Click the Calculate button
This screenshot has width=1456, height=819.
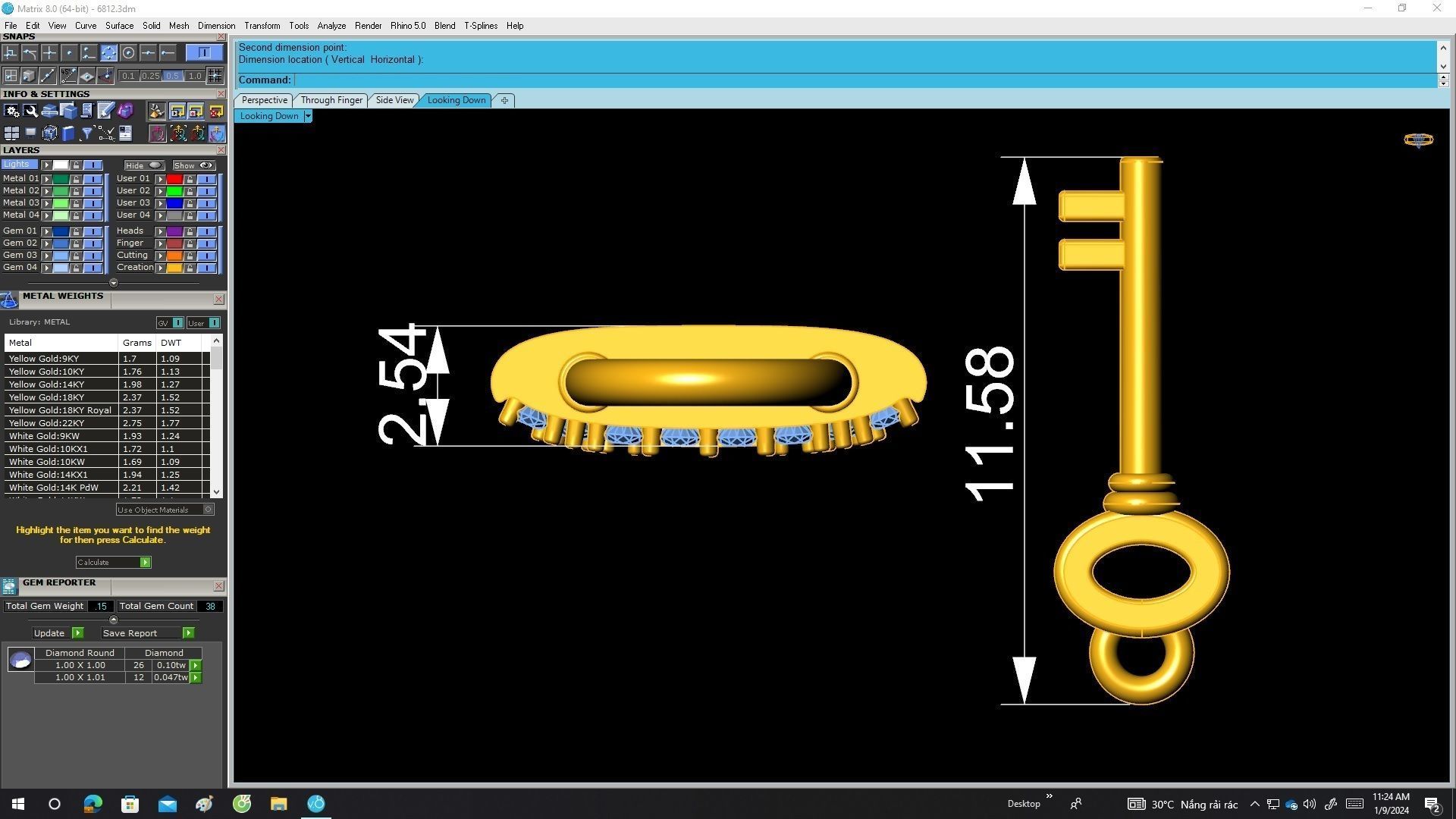tap(113, 563)
